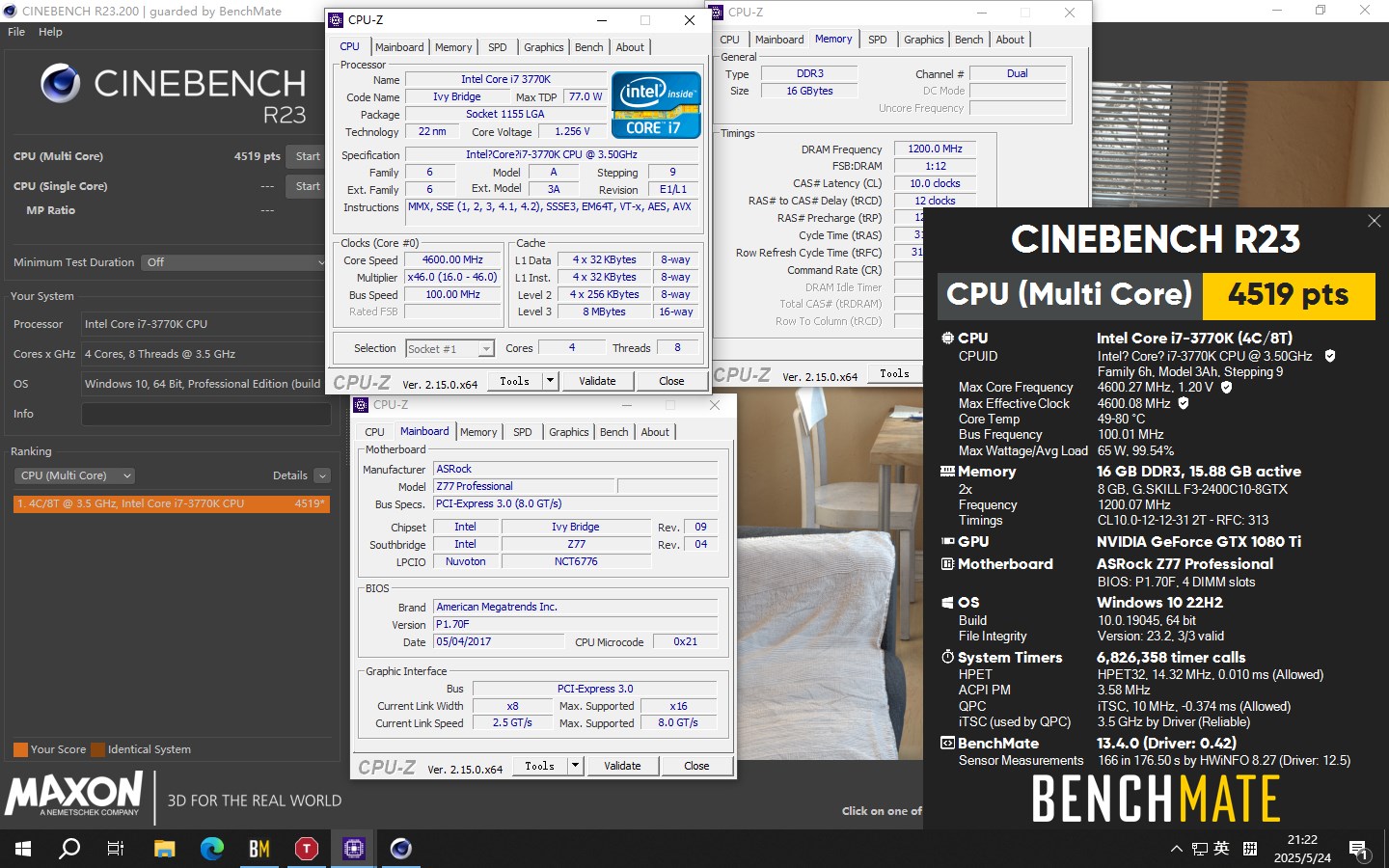The image size is (1389, 868).
Task: Click the Memory section icon in BenchMate panel
Action: [947, 472]
